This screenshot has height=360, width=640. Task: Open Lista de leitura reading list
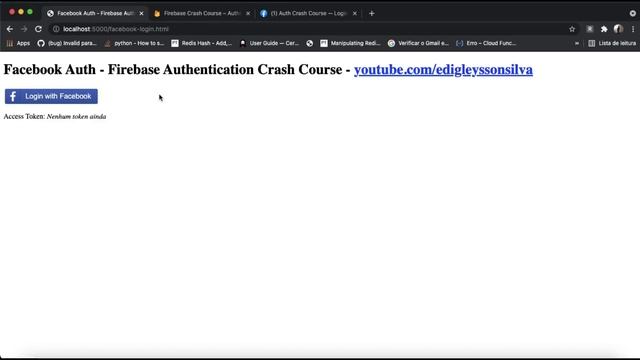(612, 43)
